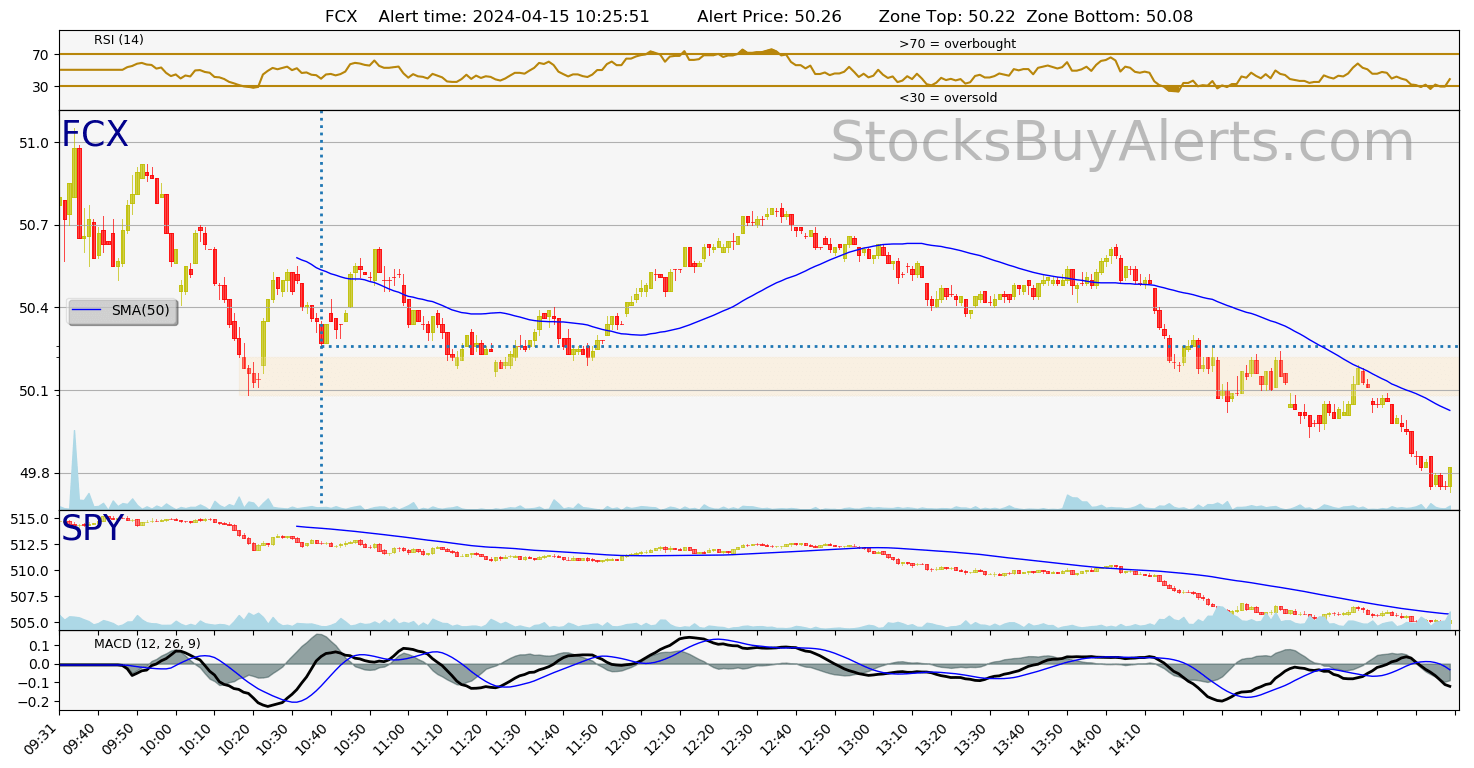The image size is (1474, 768).
Task: Click the 11:10 time axis label
Action: click(x=428, y=737)
